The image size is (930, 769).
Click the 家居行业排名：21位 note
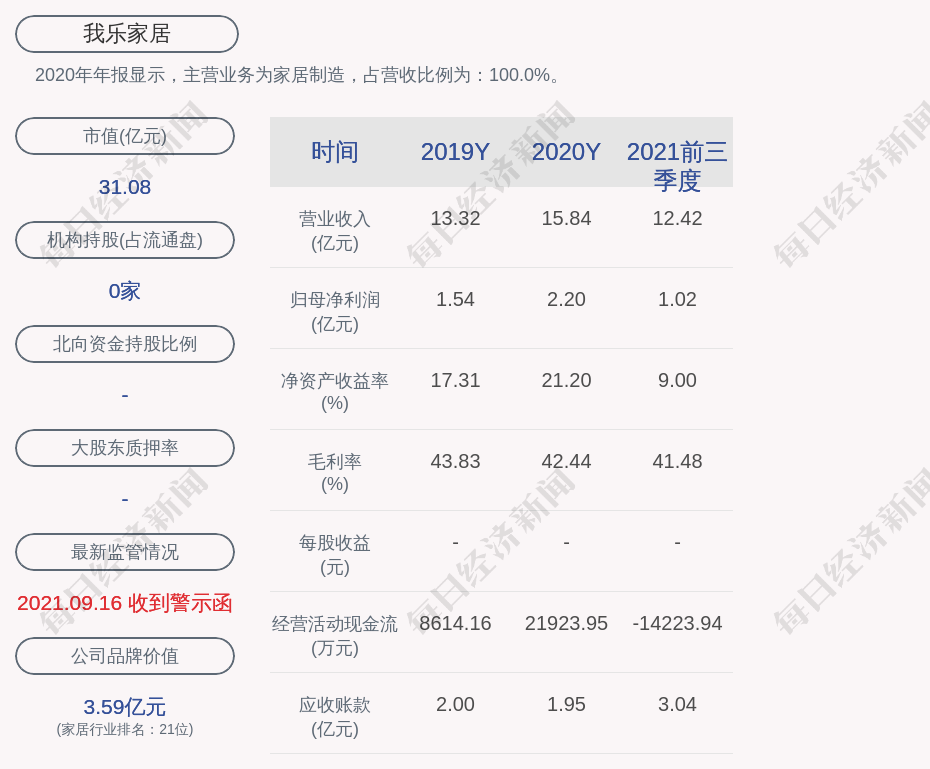click(125, 729)
